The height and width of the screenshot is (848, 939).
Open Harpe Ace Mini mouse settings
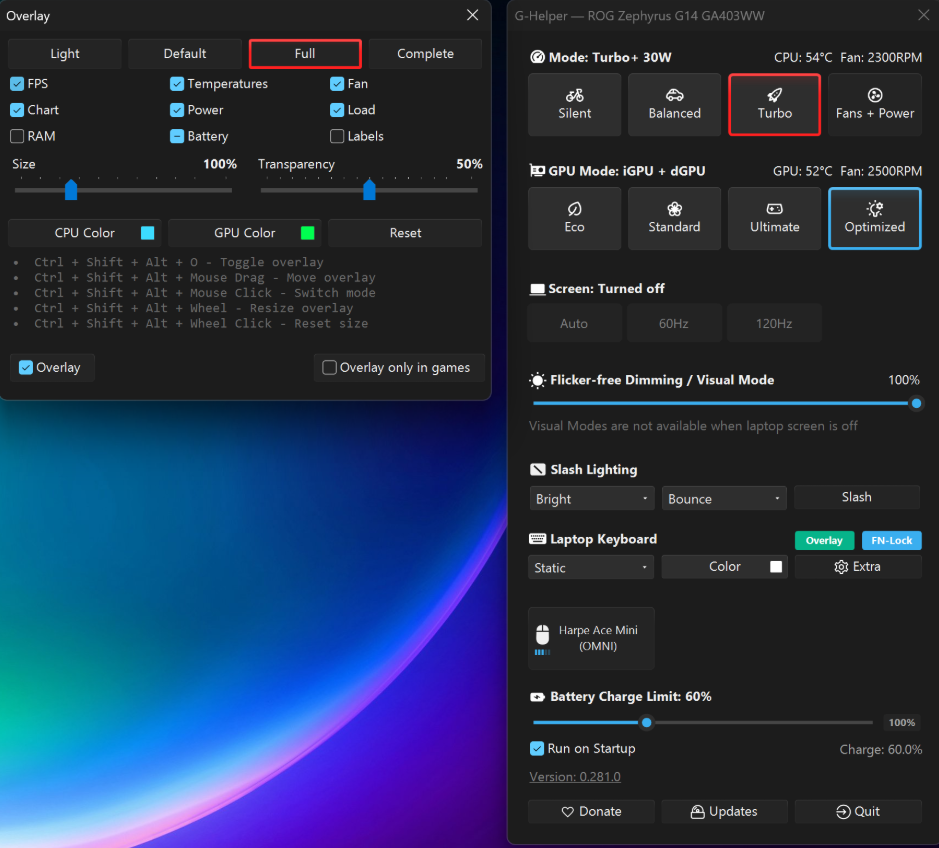click(591, 638)
